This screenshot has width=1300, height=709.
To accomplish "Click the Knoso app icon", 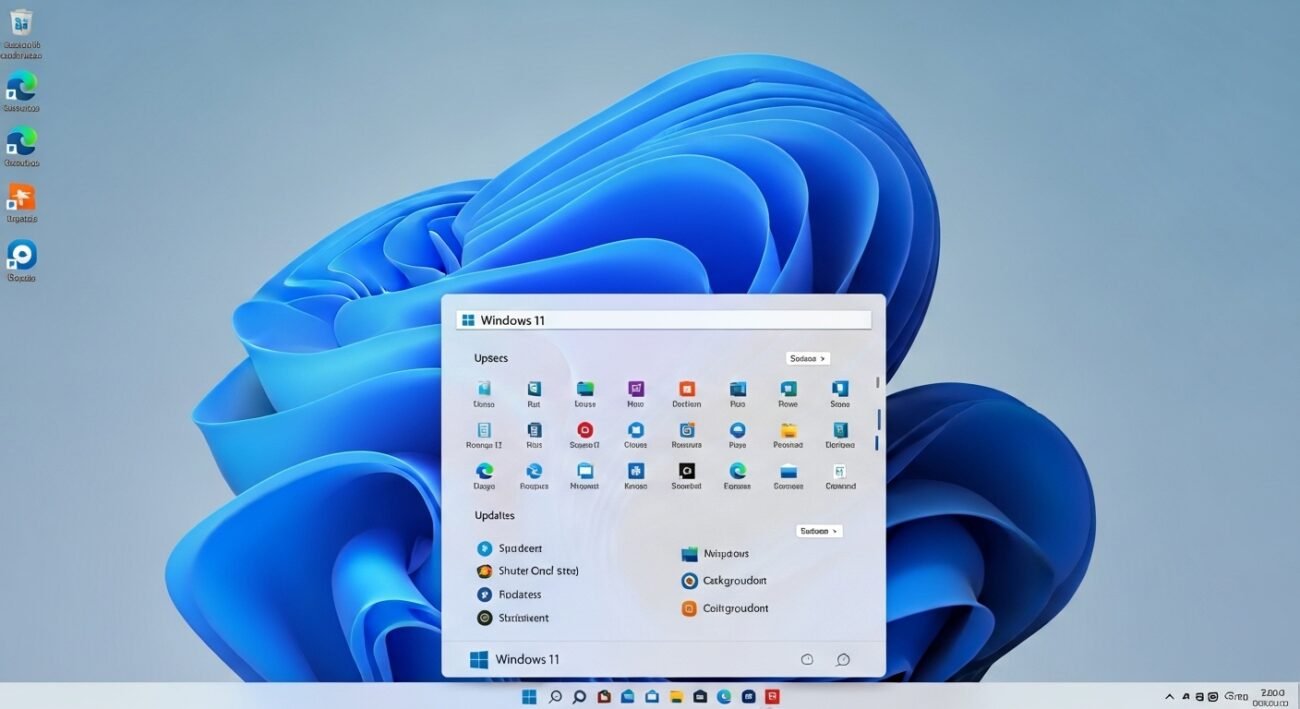I will click(x=635, y=471).
